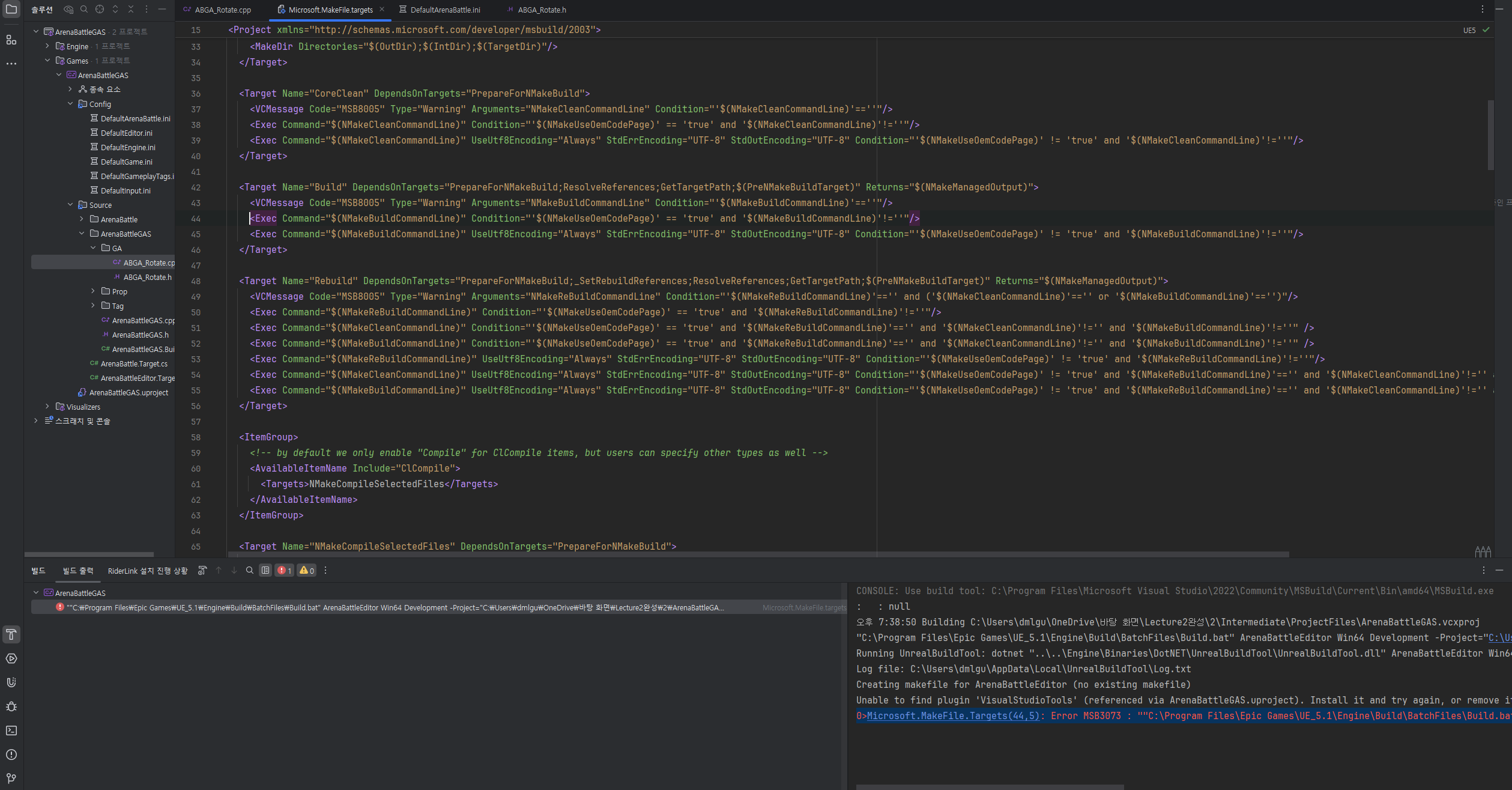
Task: Collapse the Source folder
Action: coord(70,204)
